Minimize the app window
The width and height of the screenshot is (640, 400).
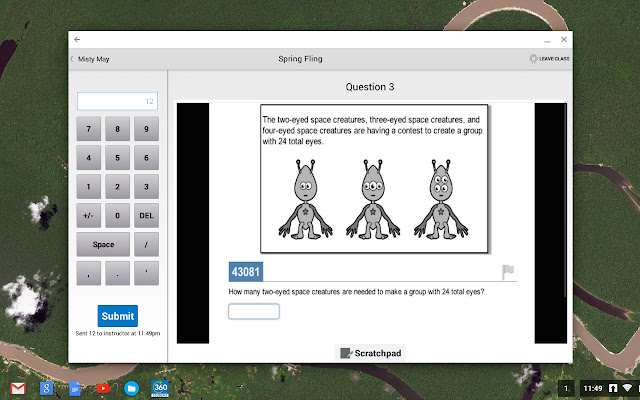pos(547,40)
